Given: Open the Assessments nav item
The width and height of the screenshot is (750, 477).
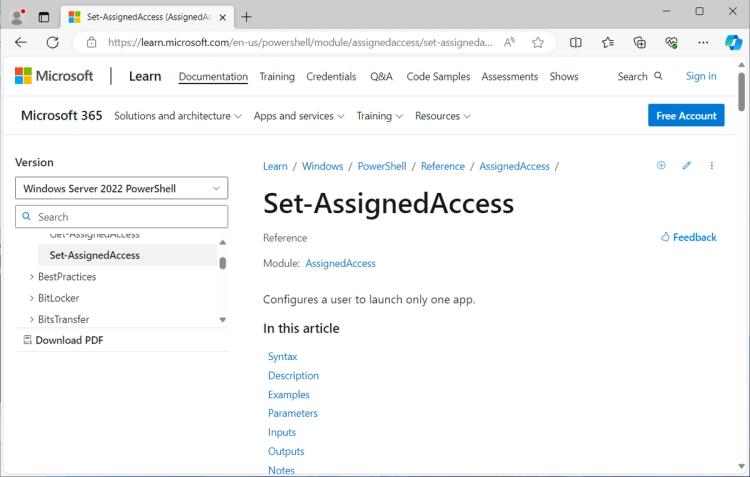Looking at the screenshot, I should click(509, 77).
